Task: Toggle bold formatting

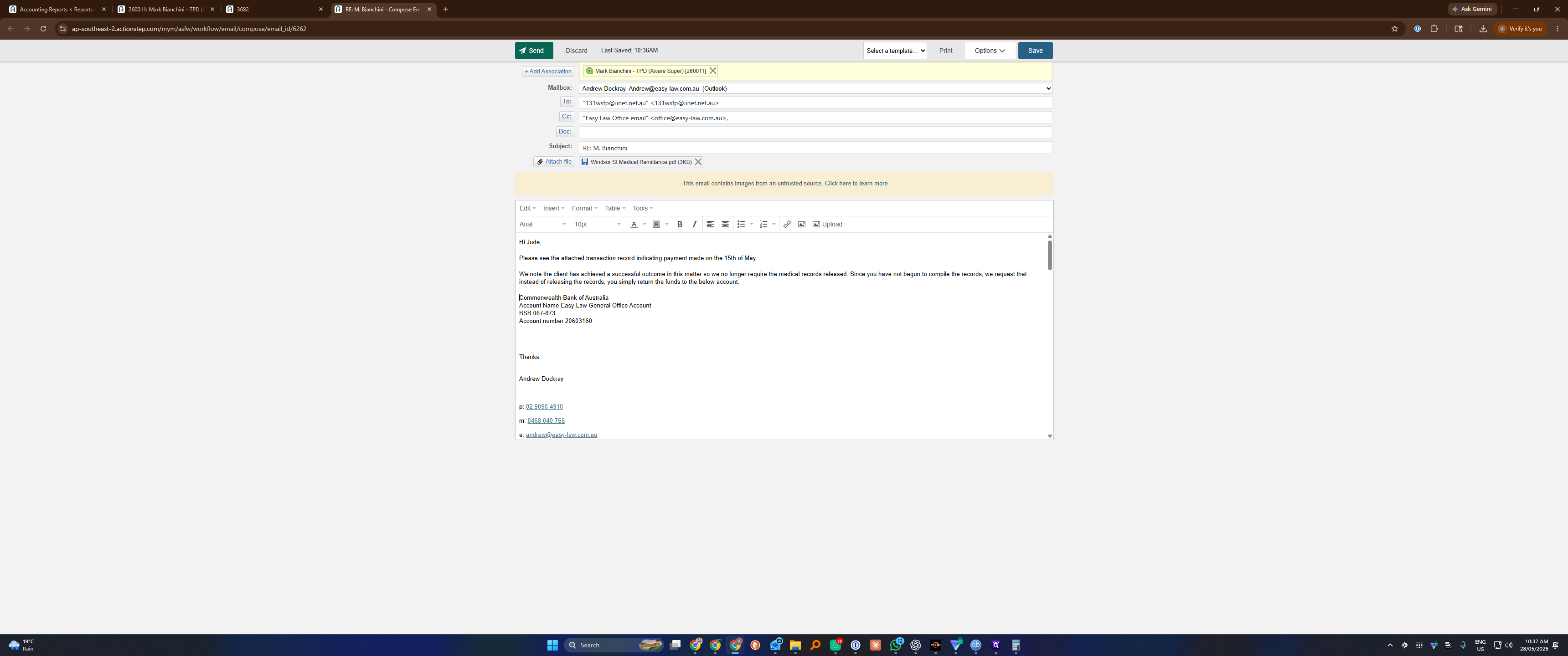Action: [679, 225]
